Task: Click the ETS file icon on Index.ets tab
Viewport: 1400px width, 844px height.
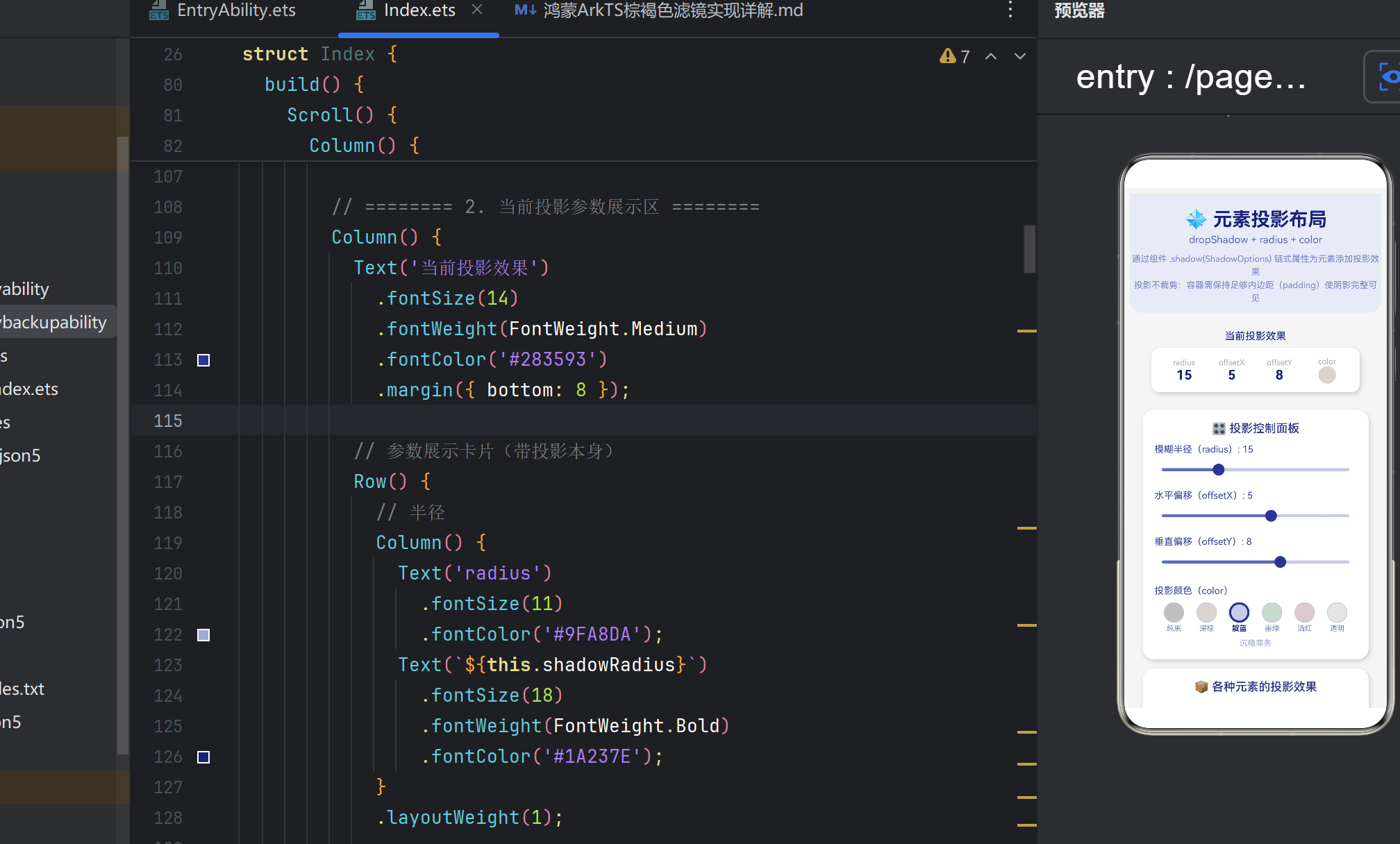Action: point(366,10)
